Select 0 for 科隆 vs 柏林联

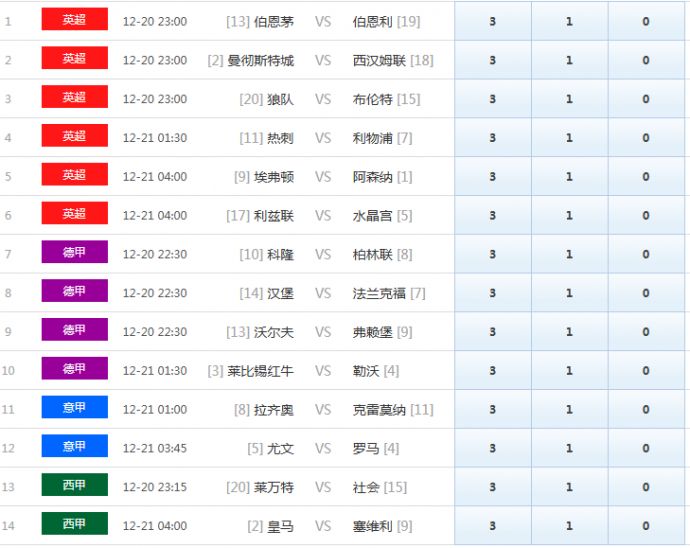pos(646,254)
